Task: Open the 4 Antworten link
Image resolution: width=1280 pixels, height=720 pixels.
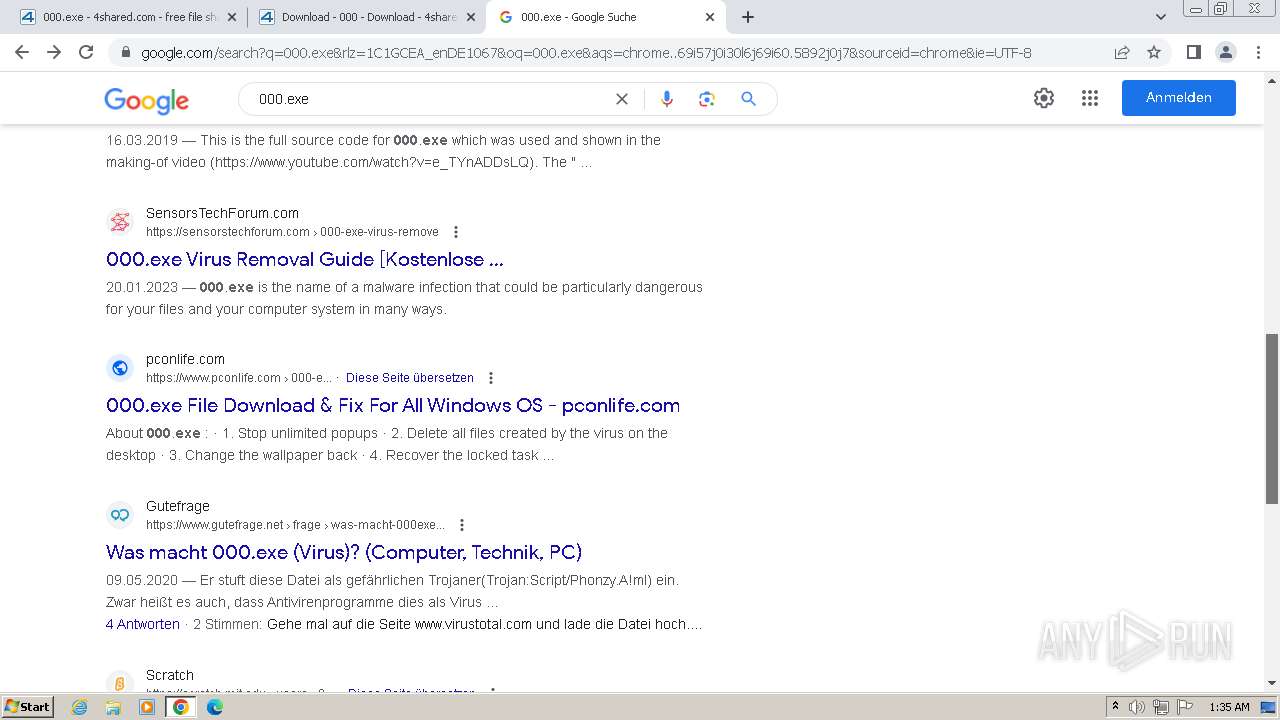Action: click(x=143, y=624)
